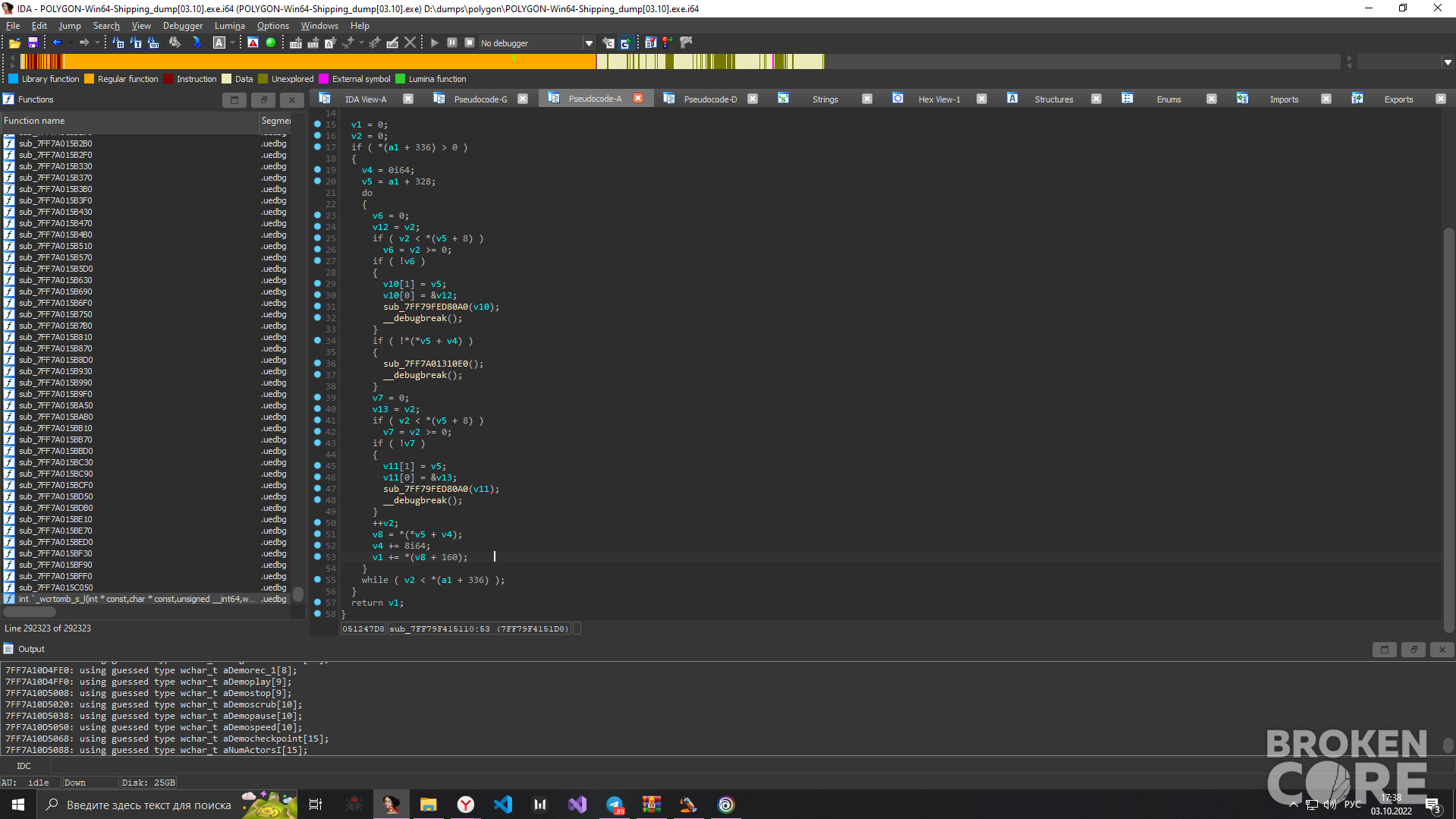Click the text 'A' view toolbar icon
The width and height of the screenshot is (1456, 819).
point(219,43)
